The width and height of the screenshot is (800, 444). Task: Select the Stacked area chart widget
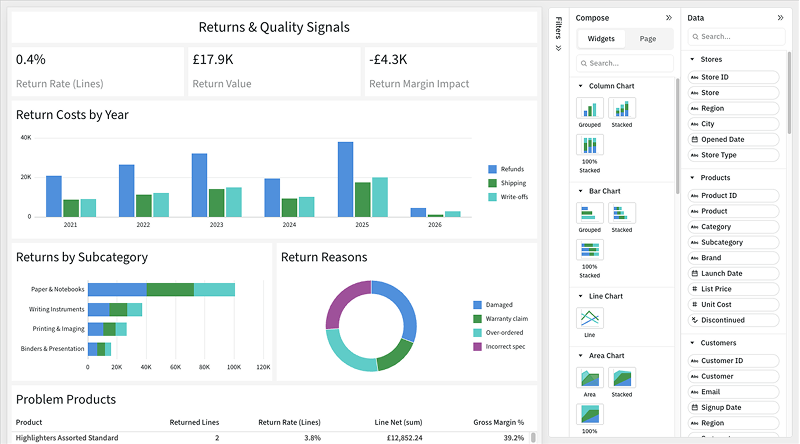(x=622, y=378)
